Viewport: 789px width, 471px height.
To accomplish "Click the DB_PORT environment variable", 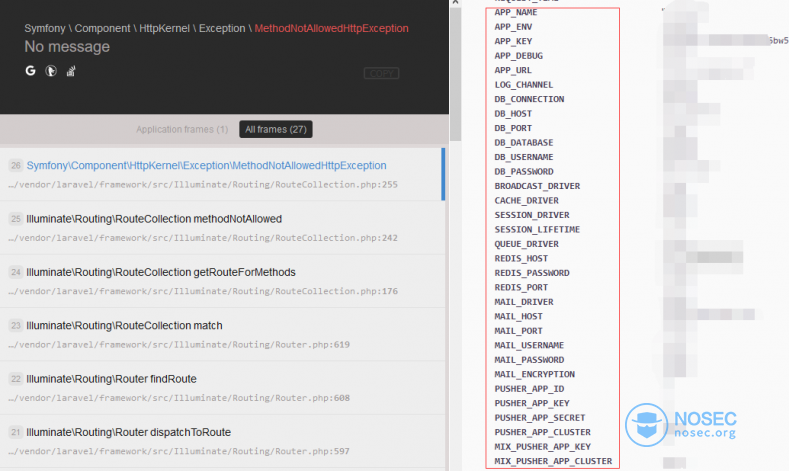I will point(513,128).
